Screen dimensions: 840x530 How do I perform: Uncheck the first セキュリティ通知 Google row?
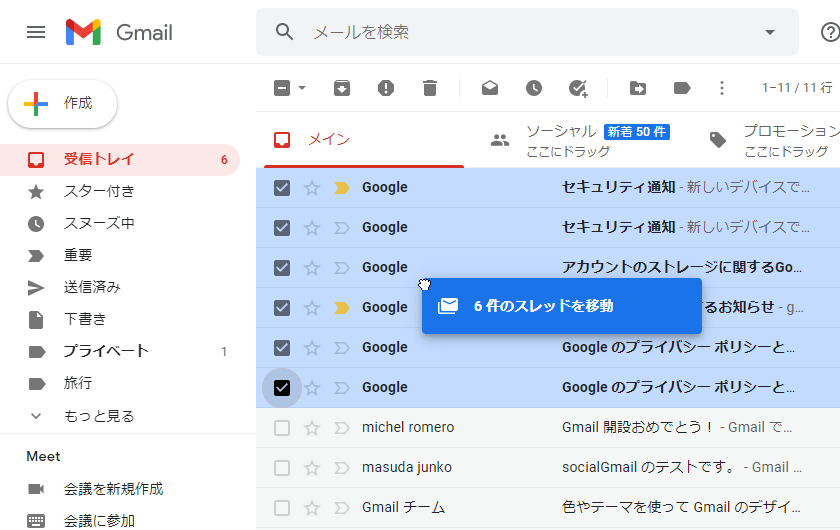282,188
